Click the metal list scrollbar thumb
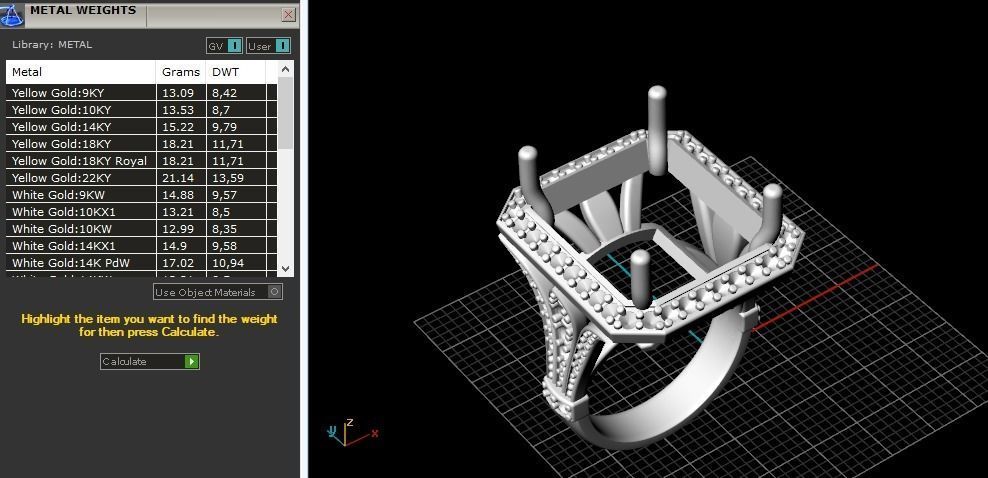Screen dimensions: 988x478 click(285, 113)
